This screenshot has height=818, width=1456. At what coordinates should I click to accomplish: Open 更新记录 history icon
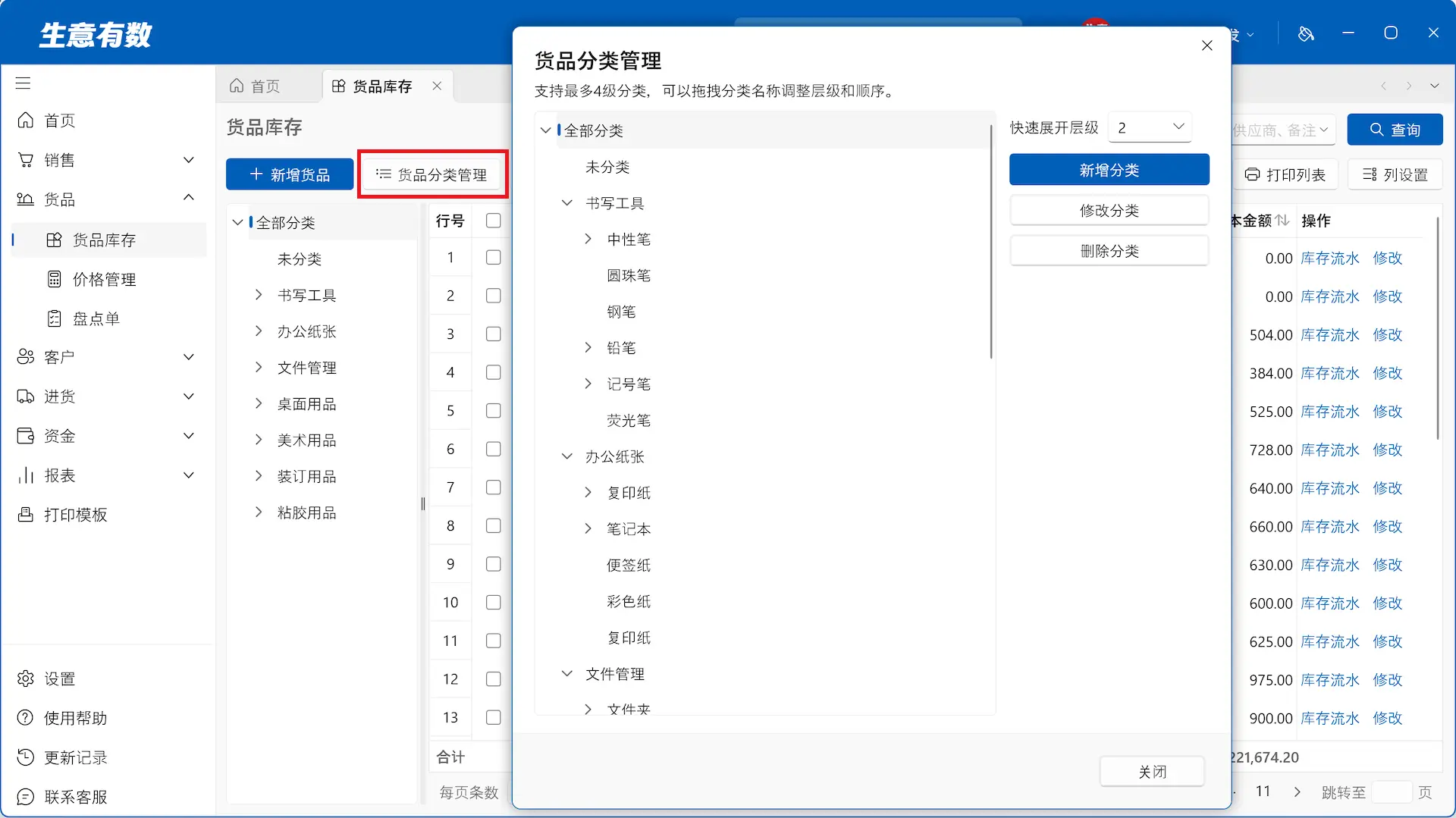26,757
